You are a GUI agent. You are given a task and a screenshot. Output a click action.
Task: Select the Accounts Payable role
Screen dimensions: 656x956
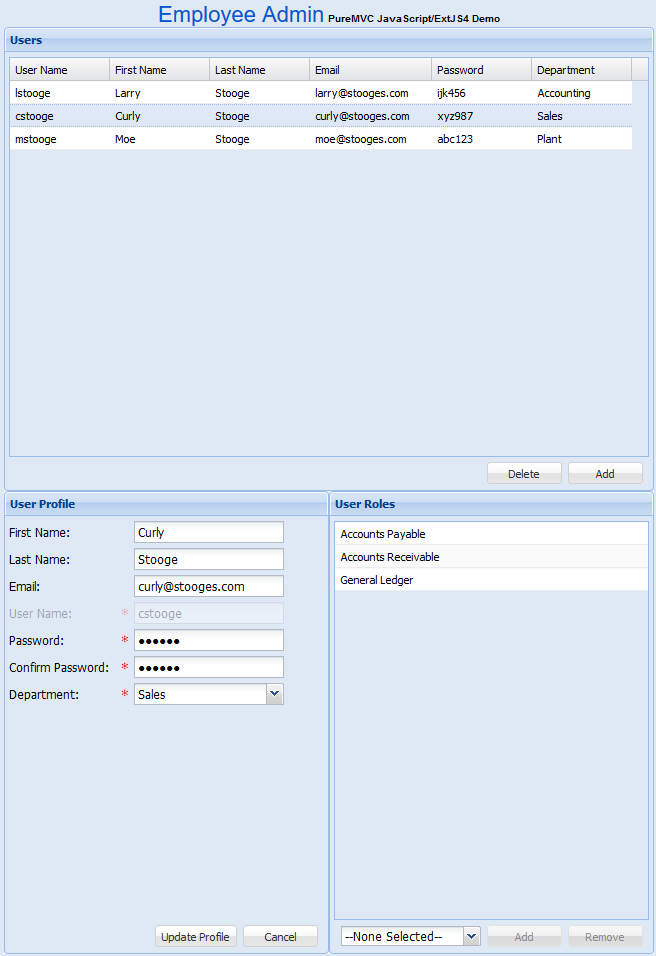491,533
